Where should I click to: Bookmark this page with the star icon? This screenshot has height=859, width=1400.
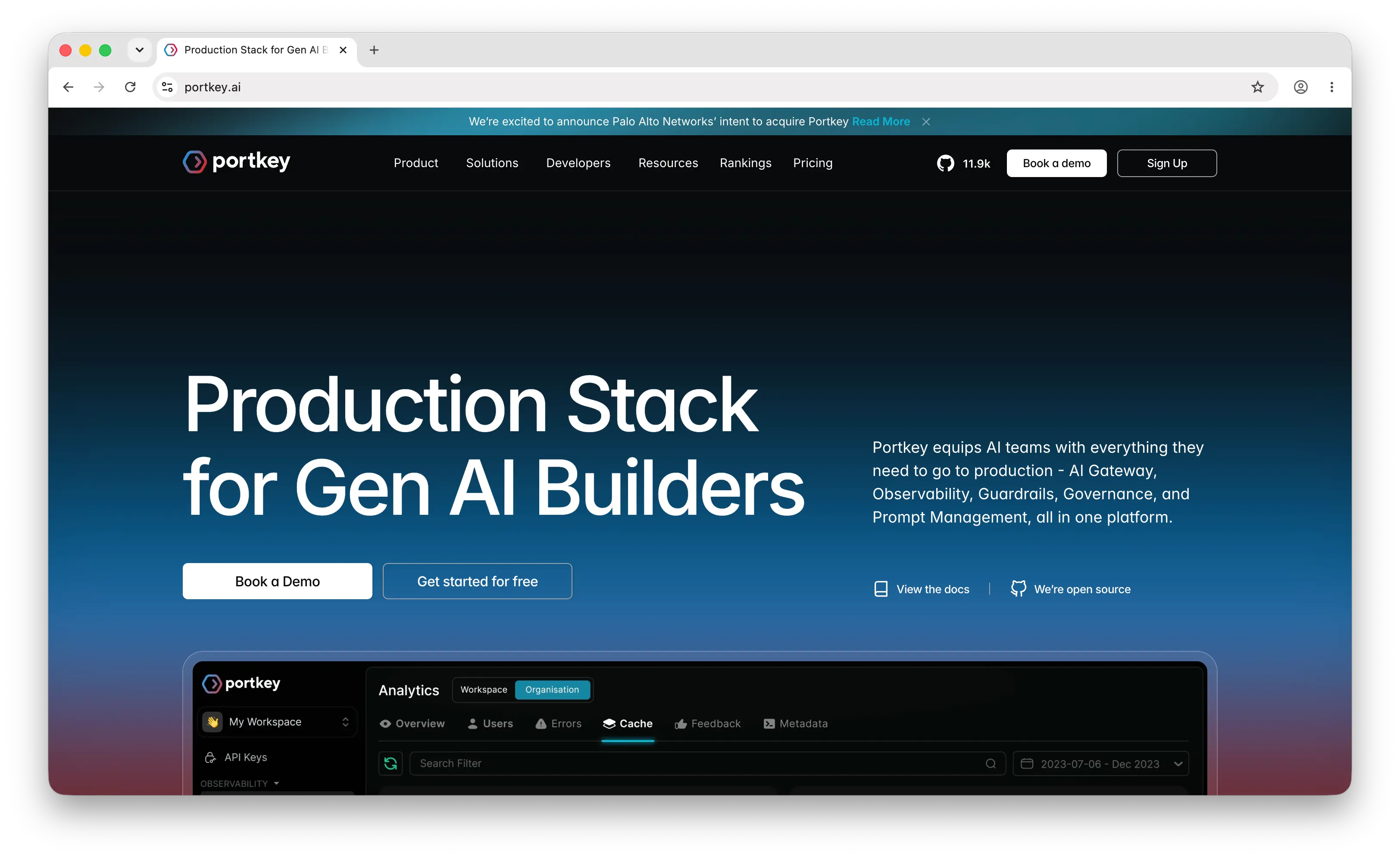pyautogui.click(x=1257, y=87)
